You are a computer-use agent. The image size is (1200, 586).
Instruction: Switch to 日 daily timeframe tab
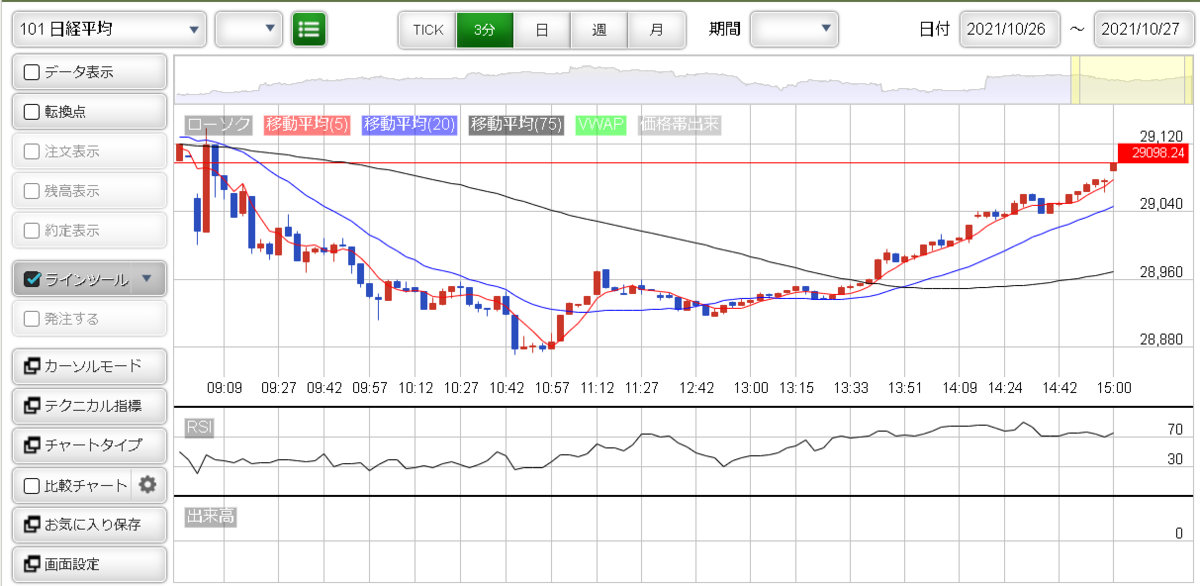[542, 29]
